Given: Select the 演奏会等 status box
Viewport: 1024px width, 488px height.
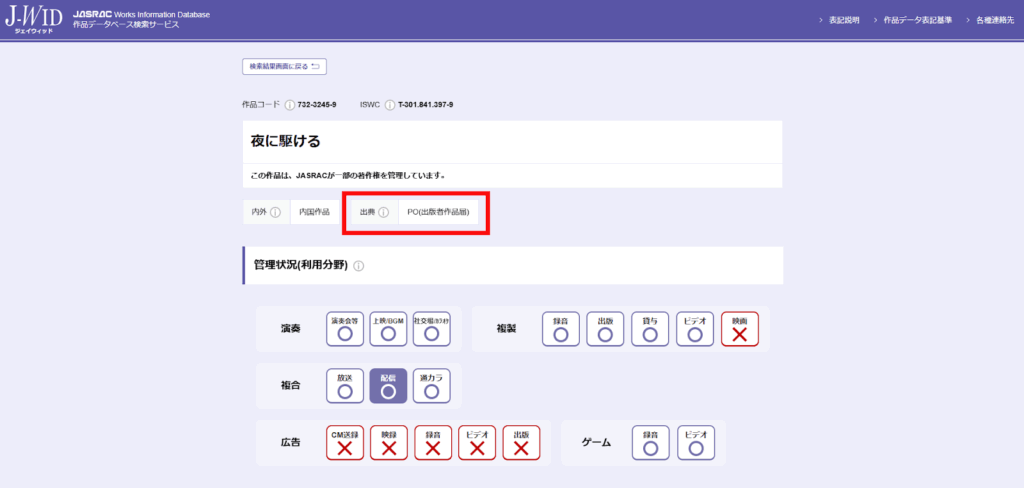Looking at the screenshot, I should (x=345, y=329).
